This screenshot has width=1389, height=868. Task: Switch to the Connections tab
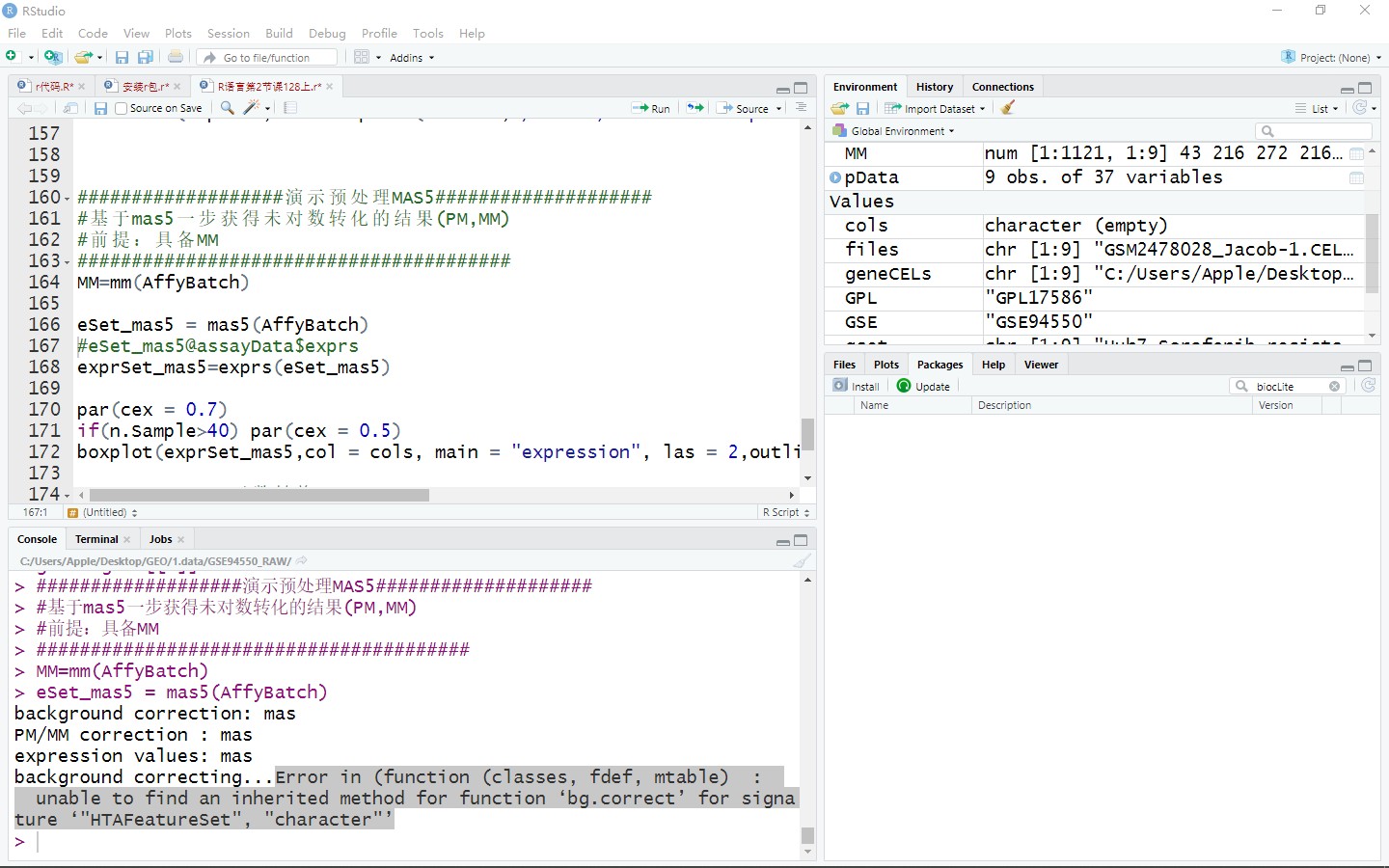click(x=1002, y=87)
